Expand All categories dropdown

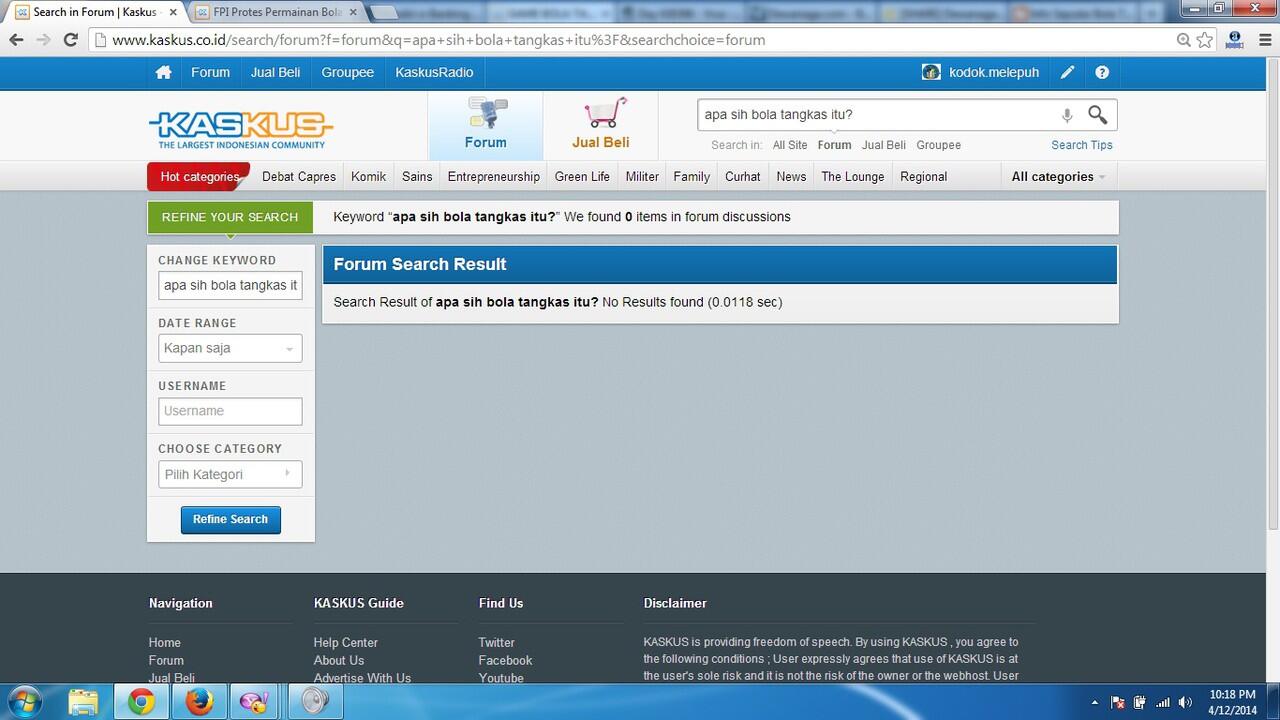tap(1058, 176)
